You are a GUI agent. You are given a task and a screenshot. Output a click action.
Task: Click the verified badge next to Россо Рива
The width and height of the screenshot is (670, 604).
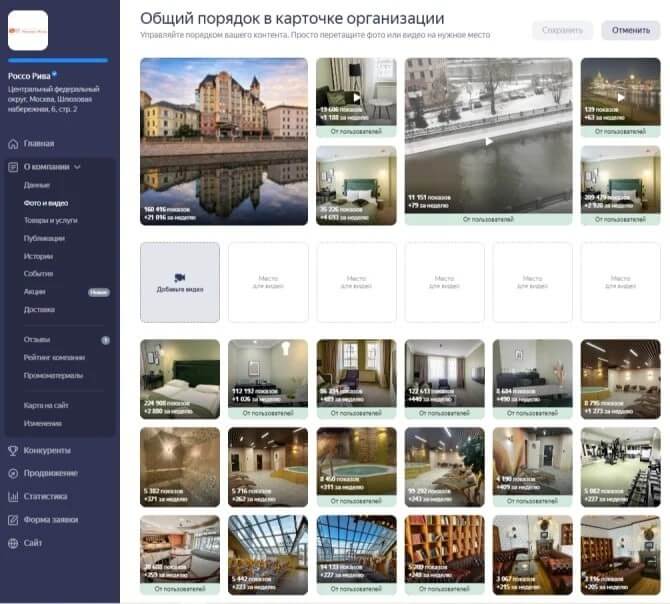click(x=54, y=75)
